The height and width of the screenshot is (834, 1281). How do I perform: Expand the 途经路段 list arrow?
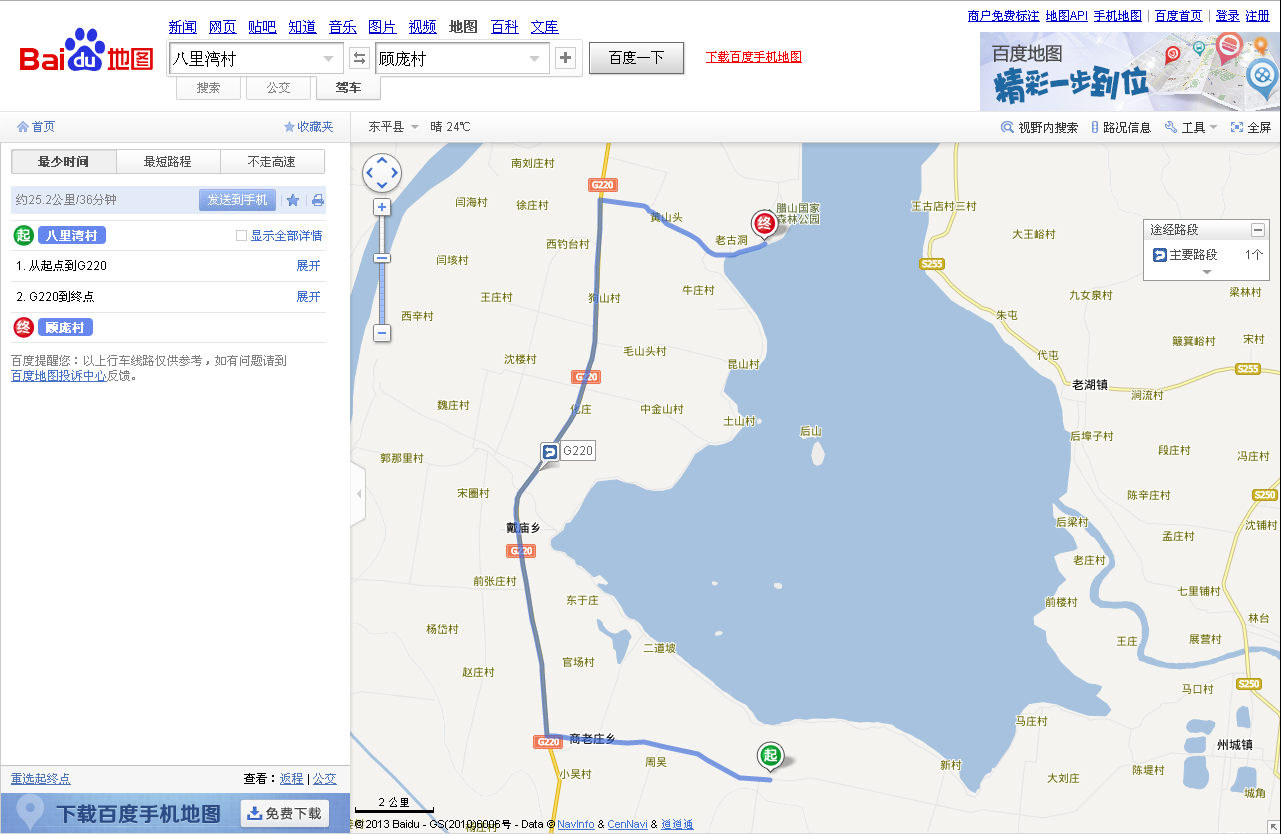(x=1207, y=272)
